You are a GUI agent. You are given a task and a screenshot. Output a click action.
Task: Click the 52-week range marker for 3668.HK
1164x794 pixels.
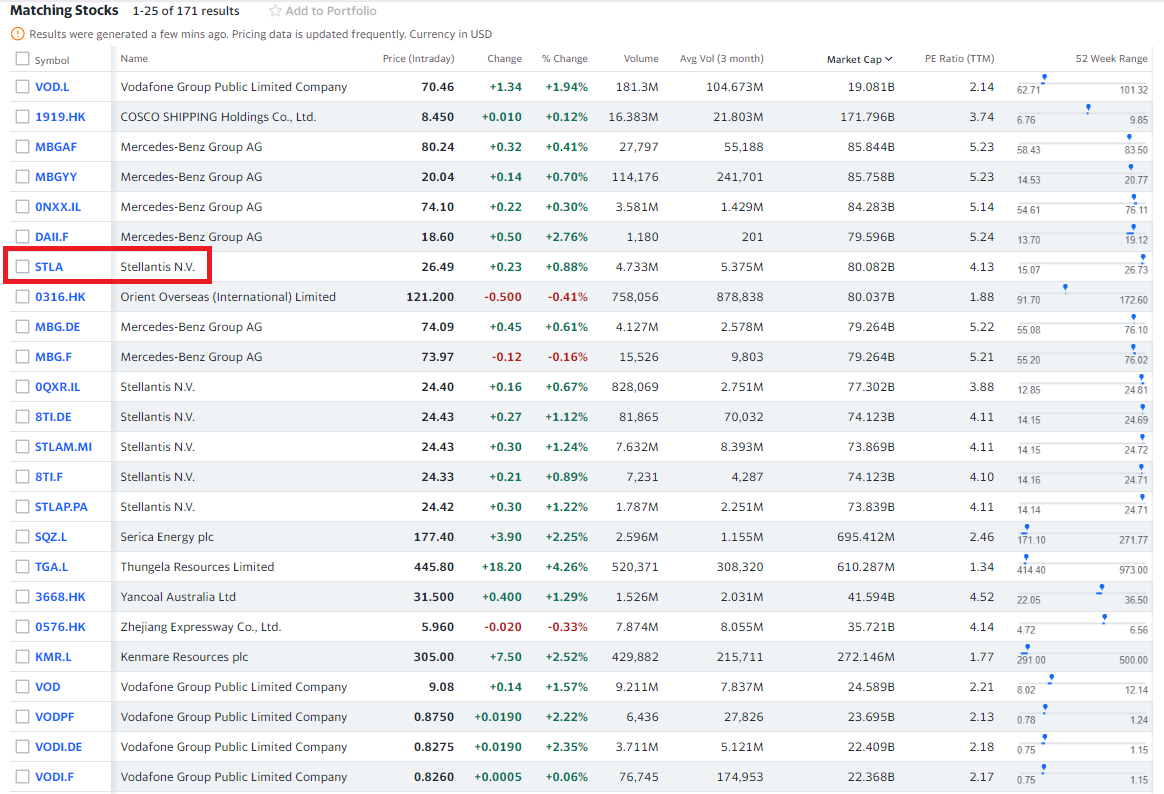coord(1101,588)
